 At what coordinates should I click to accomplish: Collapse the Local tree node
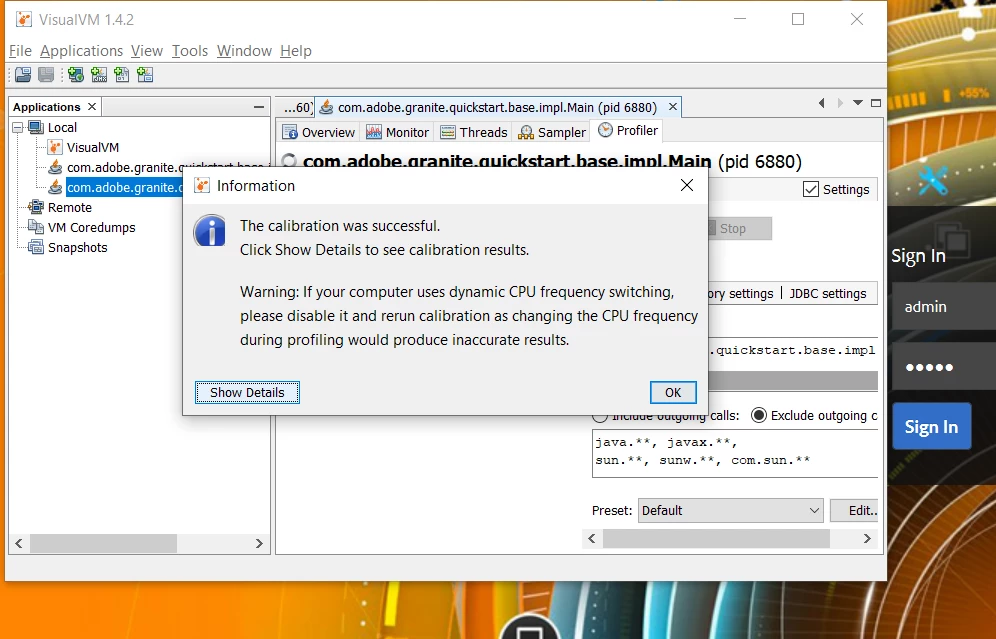[x=18, y=128]
